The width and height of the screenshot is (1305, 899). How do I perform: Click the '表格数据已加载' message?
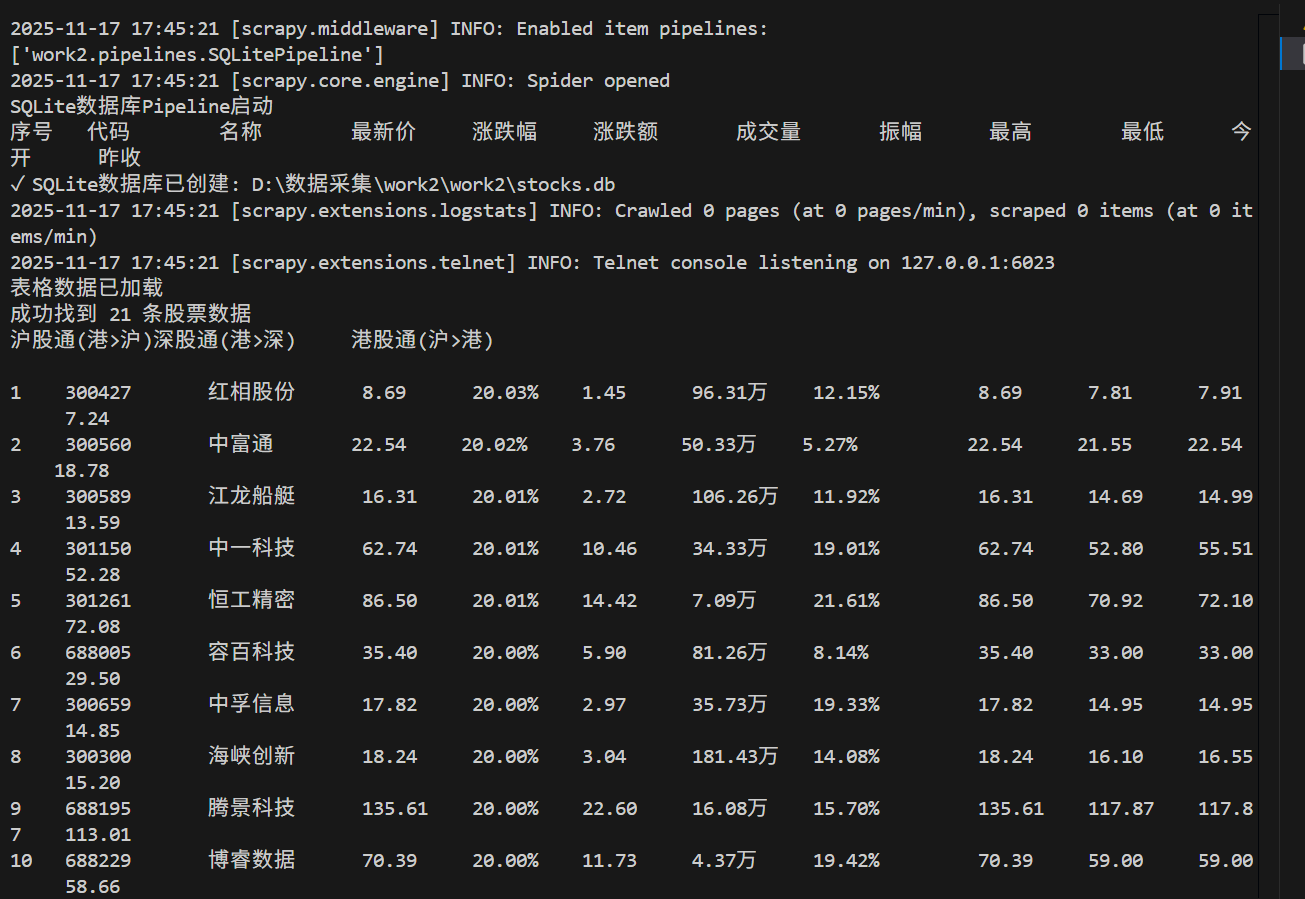click(87, 288)
